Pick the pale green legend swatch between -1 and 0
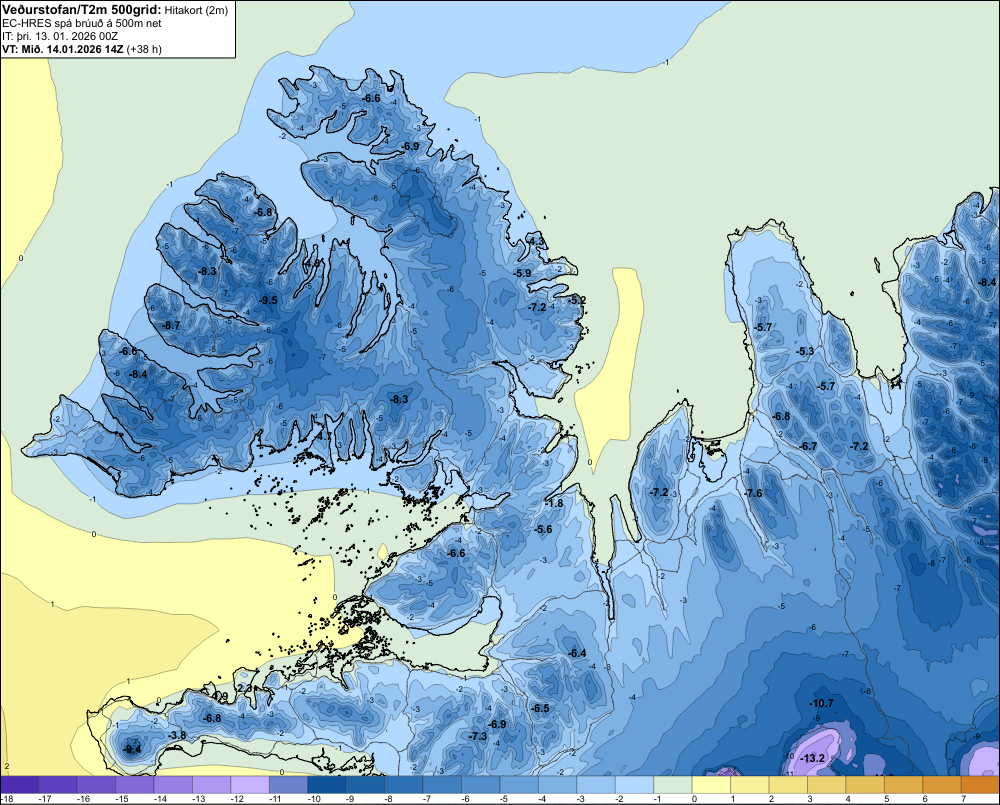The image size is (1000, 805). point(673,785)
